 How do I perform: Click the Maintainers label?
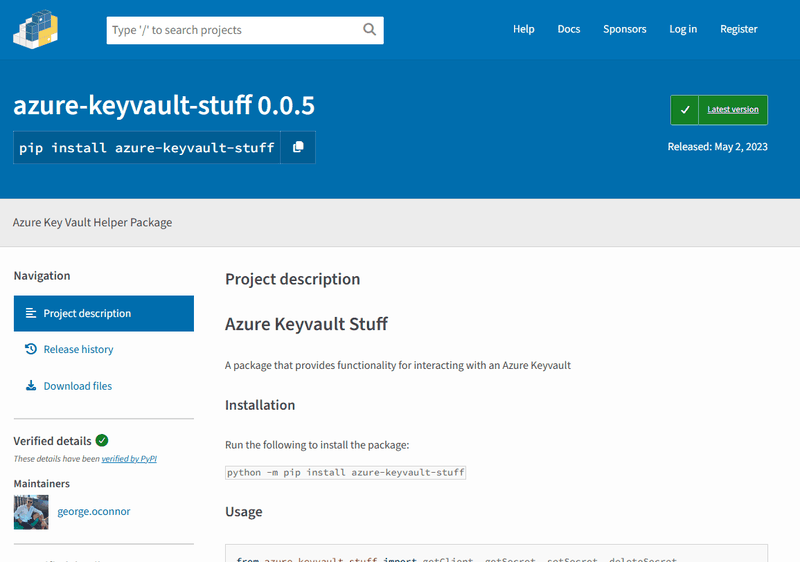click(x=41, y=483)
